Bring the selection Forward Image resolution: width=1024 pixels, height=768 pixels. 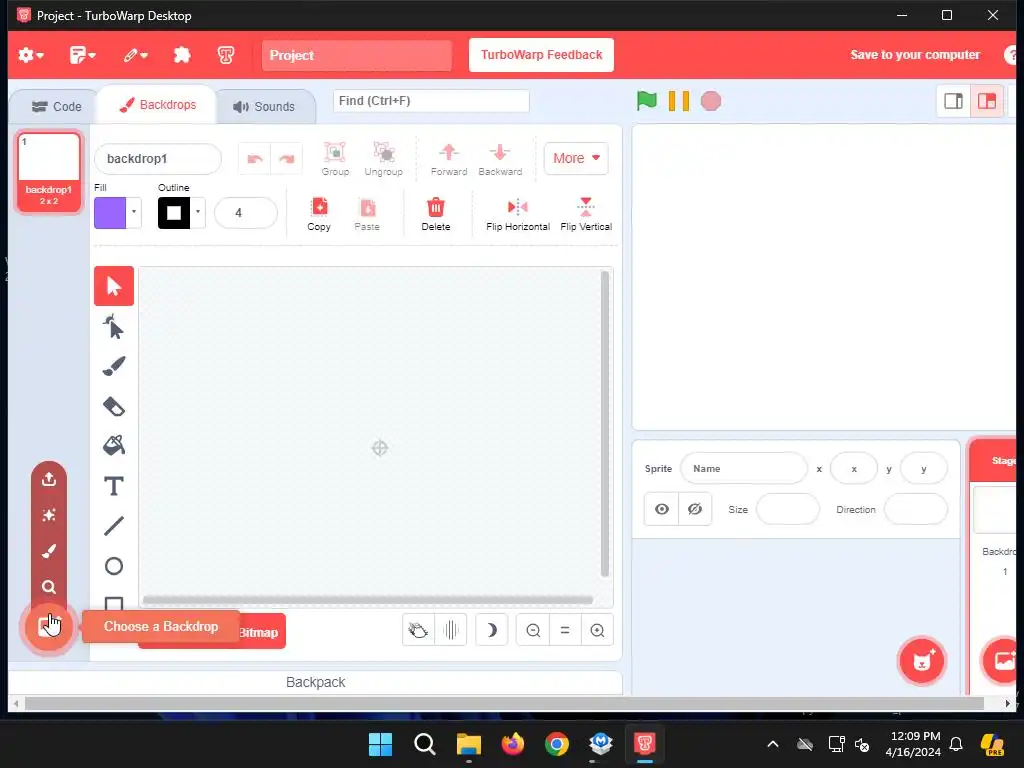449,159
